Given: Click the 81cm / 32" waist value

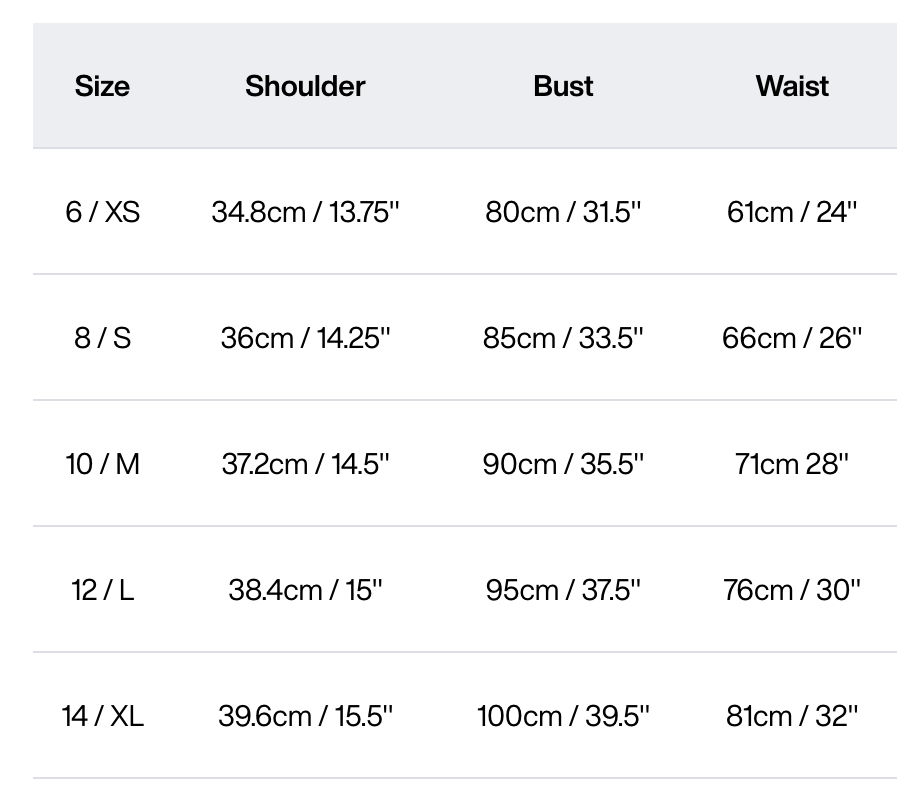Looking at the screenshot, I should point(792,716).
